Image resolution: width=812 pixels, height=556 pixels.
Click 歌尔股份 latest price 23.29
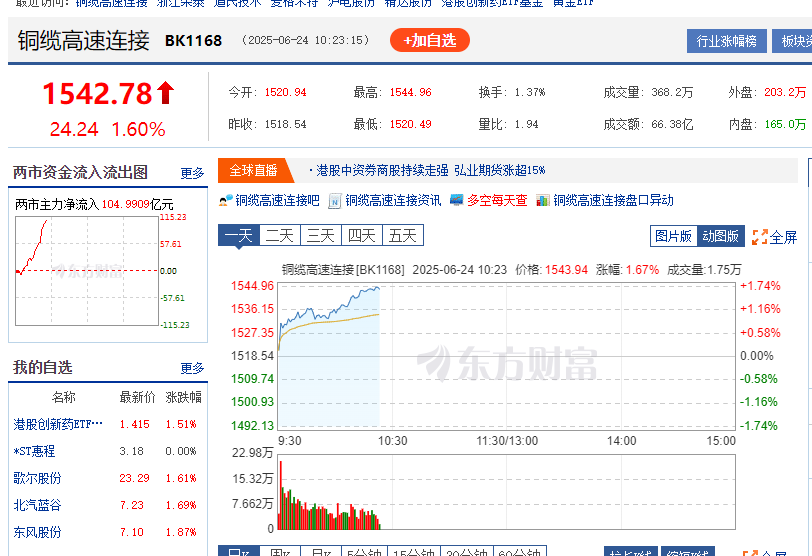(134, 478)
